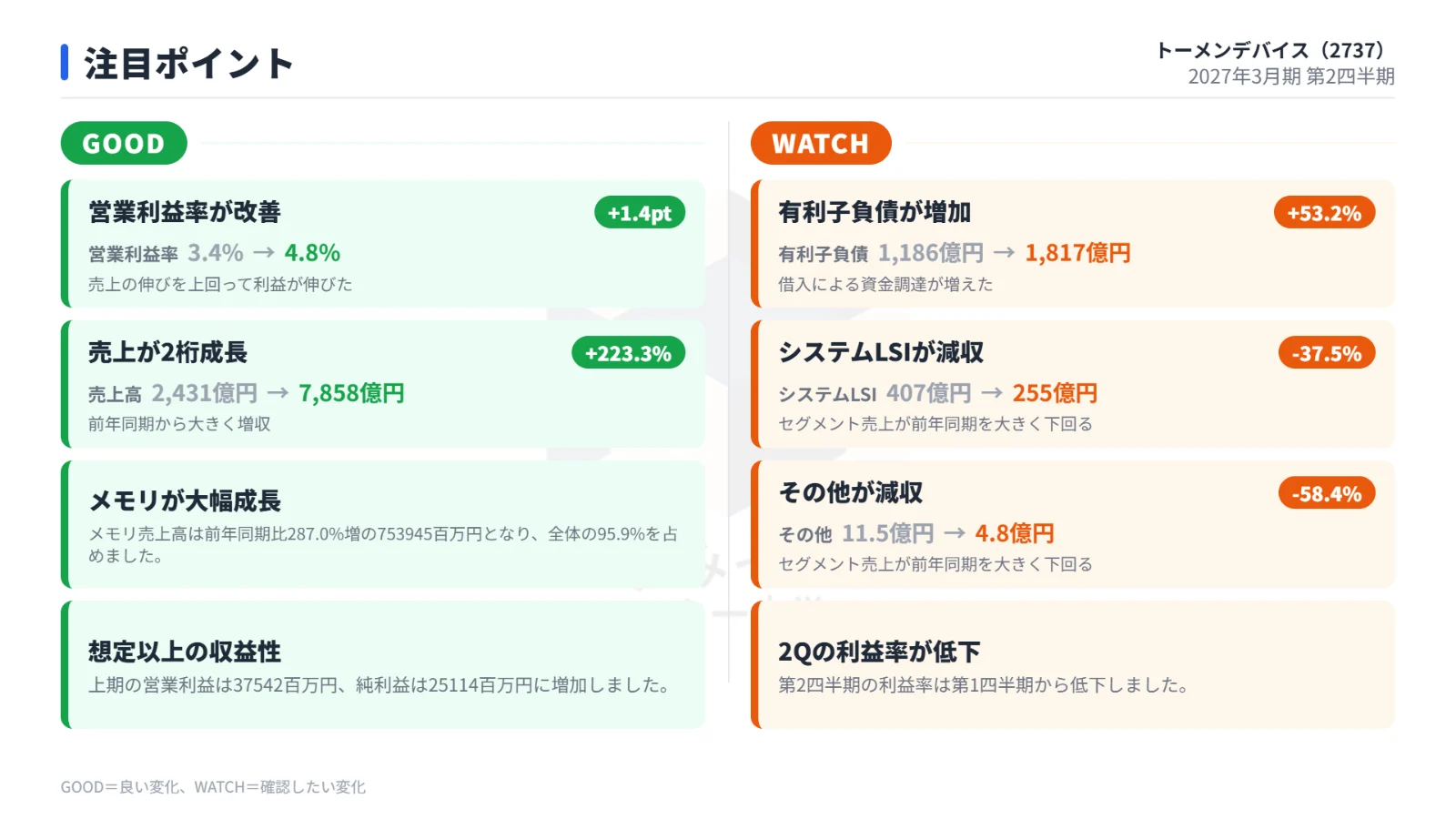1456x819 pixels.
Task: Click the prior value 1,186億円
Action: (931, 252)
